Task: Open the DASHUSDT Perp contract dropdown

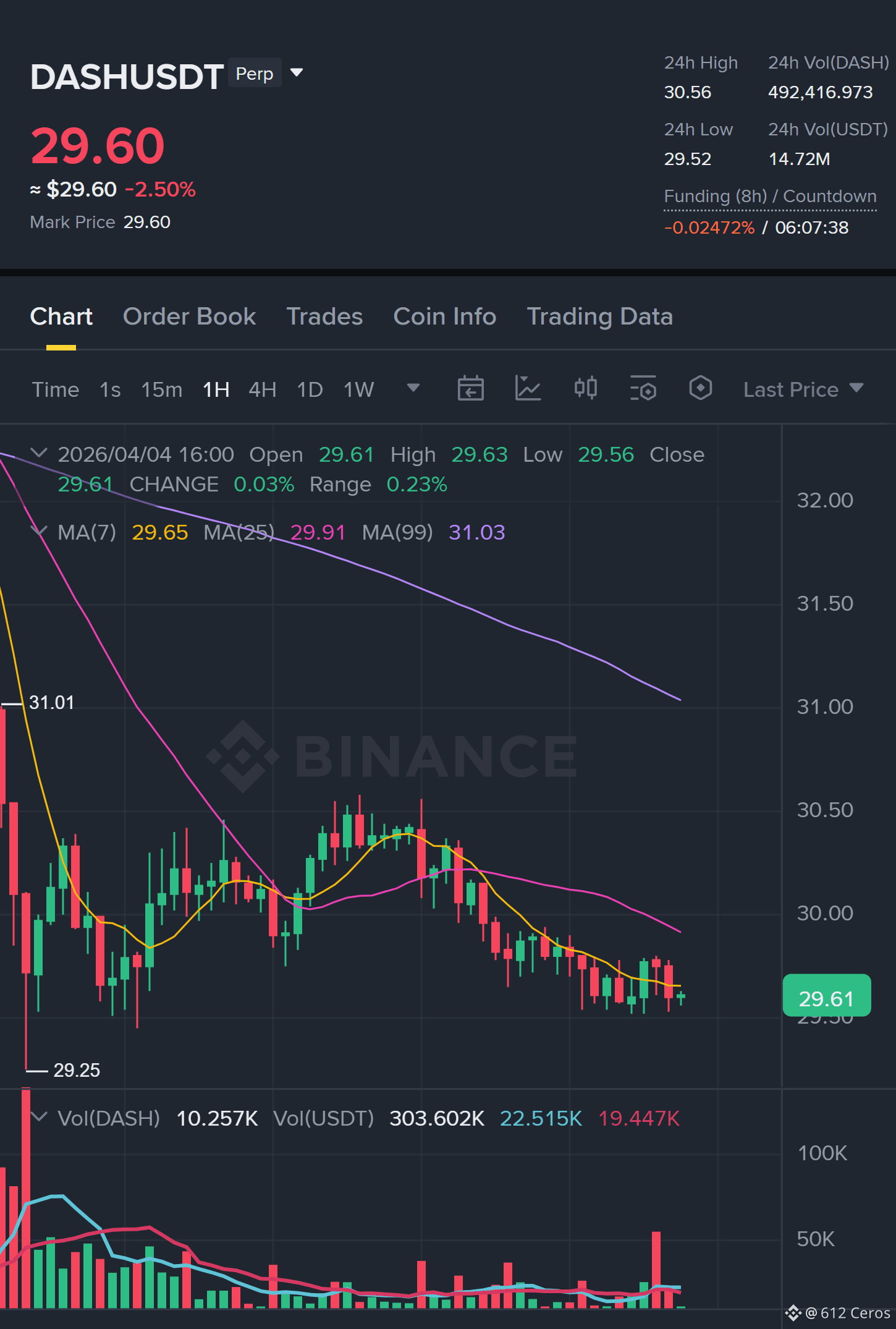Action: coord(297,73)
